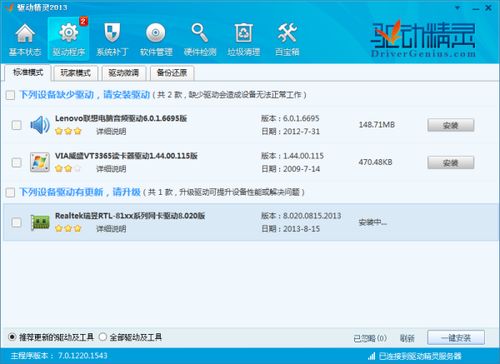
Task: Install the Lenovo audio driver with 安装
Action: pyautogui.click(x=451, y=125)
